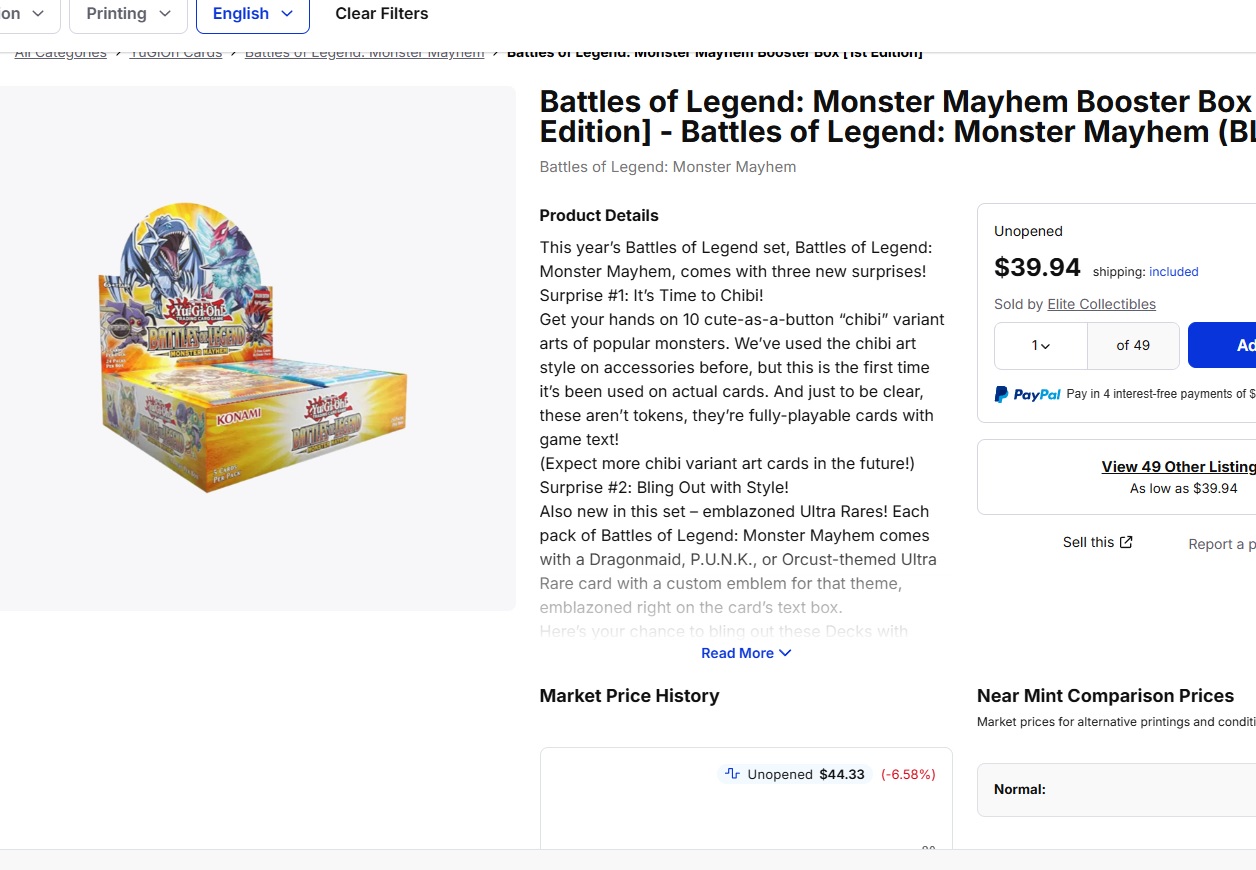
Task: Open the quantity selector showing 1
Action: point(1041,346)
